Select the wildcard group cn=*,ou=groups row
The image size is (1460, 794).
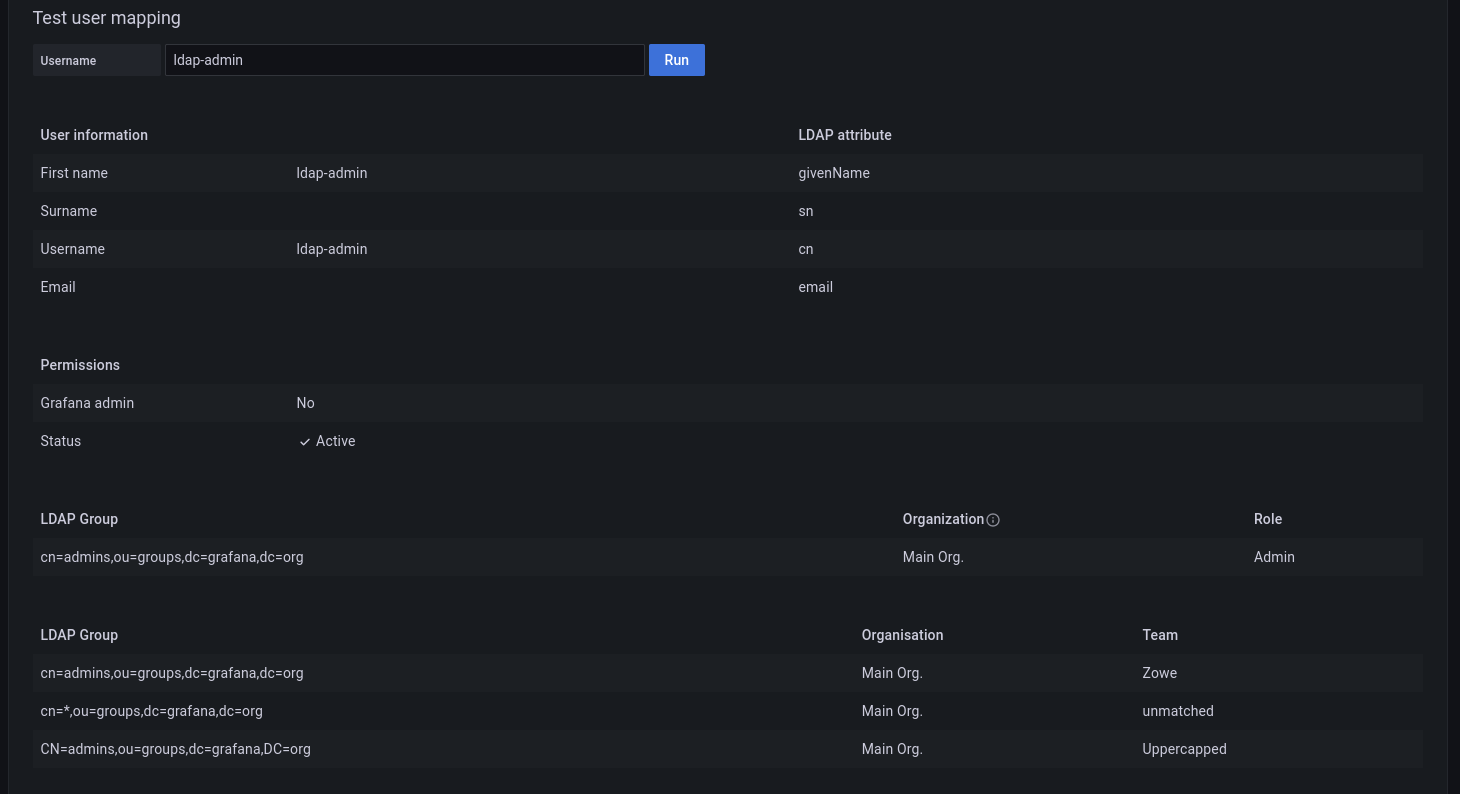(151, 711)
